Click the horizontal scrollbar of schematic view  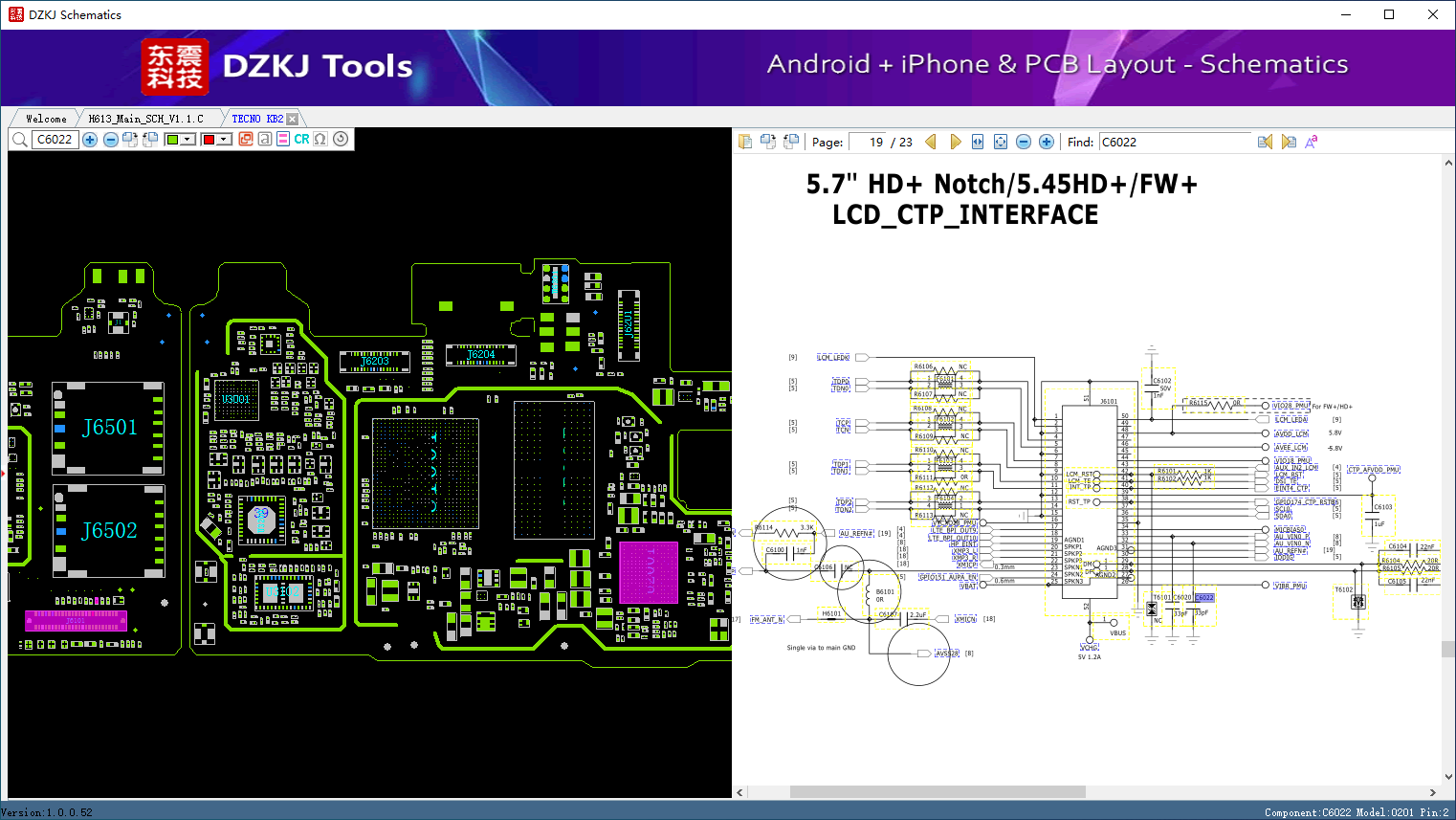click(x=938, y=792)
